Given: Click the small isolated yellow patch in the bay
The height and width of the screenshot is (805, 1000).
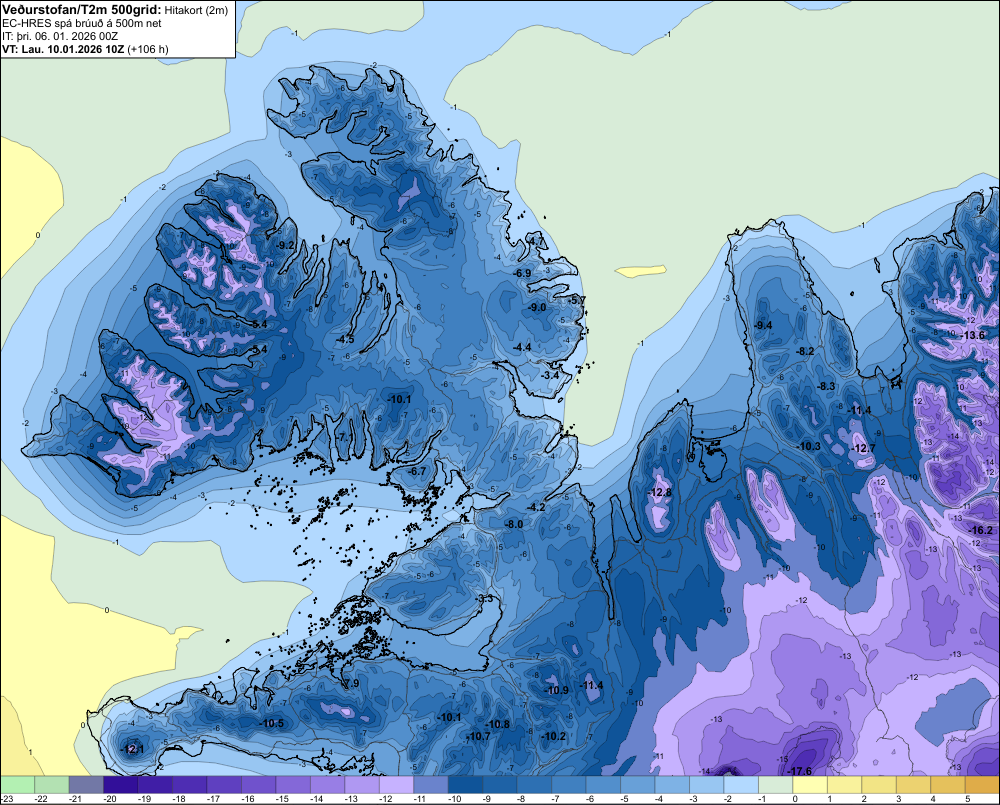Looking at the screenshot, I should 640,271.
